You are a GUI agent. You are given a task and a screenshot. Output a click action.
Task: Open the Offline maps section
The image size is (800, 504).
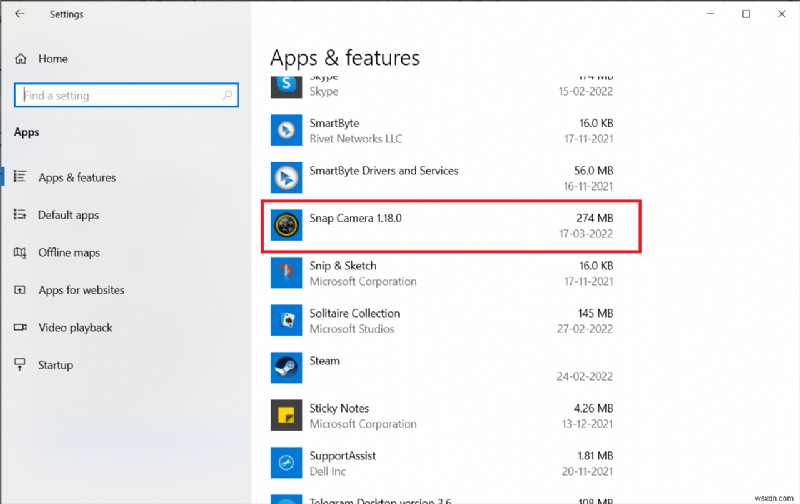pyautogui.click(x=68, y=252)
